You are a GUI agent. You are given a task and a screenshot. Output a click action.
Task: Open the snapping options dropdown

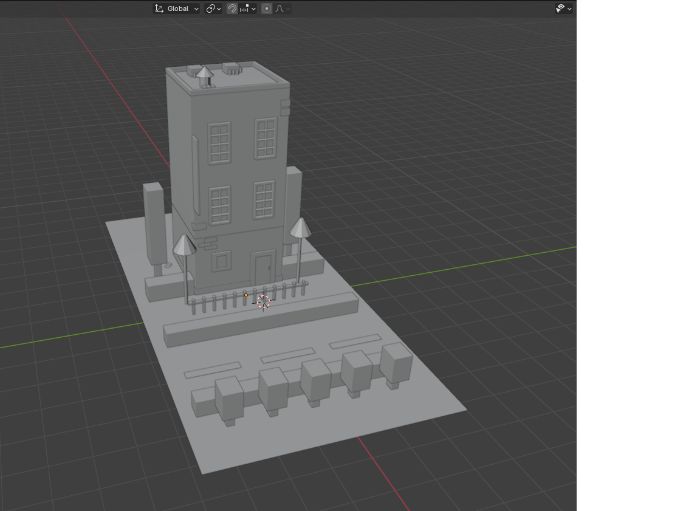[248, 8]
